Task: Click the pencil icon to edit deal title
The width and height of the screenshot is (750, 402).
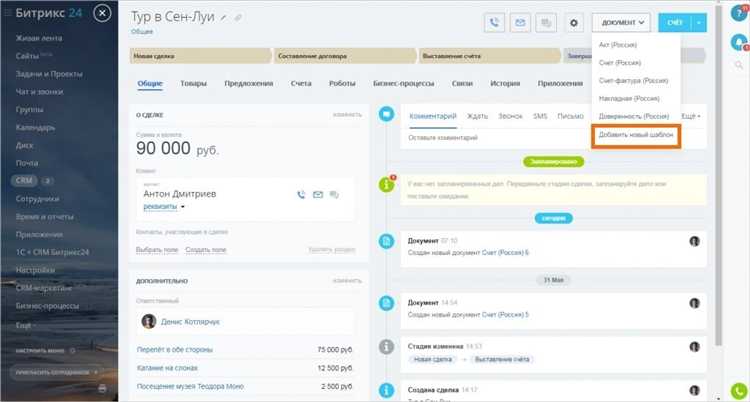Action: (238, 18)
